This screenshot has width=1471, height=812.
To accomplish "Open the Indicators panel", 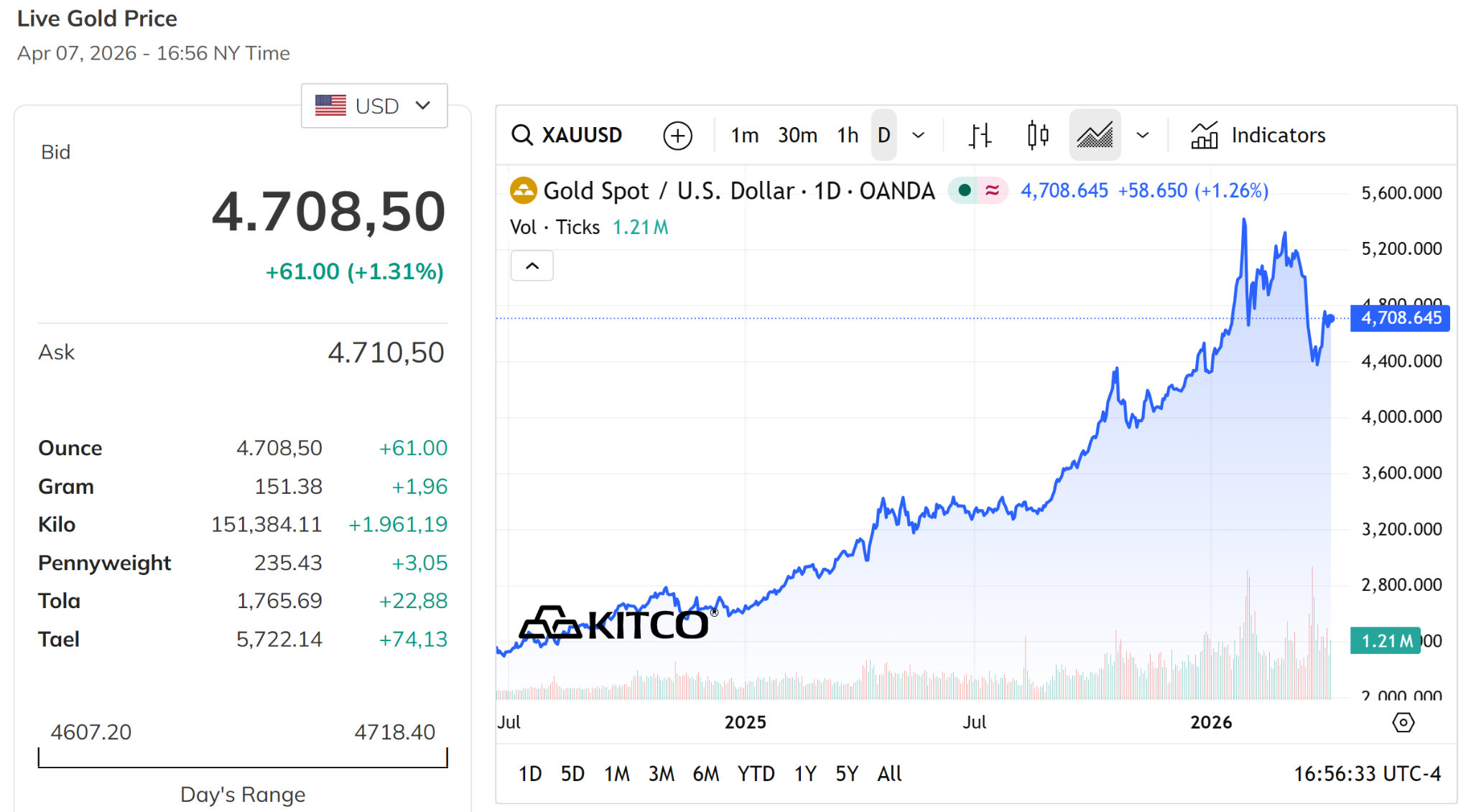I will click(x=1258, y=135).
